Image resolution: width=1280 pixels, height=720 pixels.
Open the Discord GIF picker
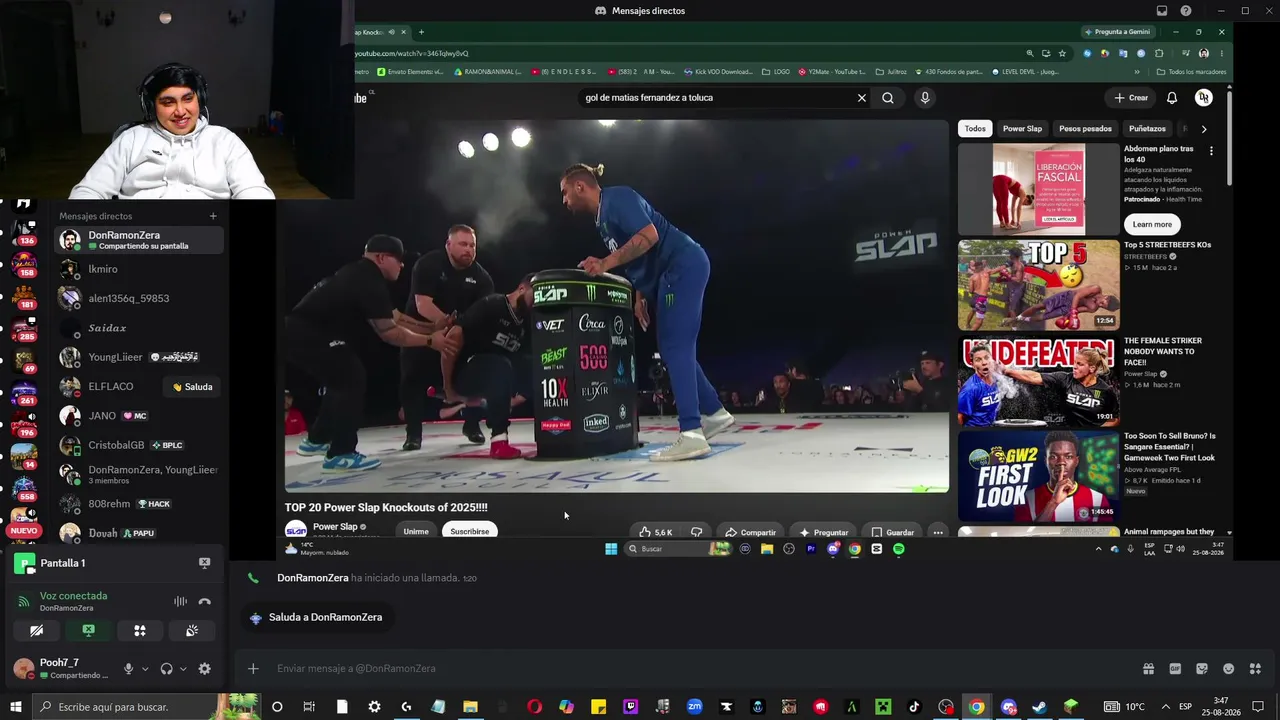[x=1175, y=669]
